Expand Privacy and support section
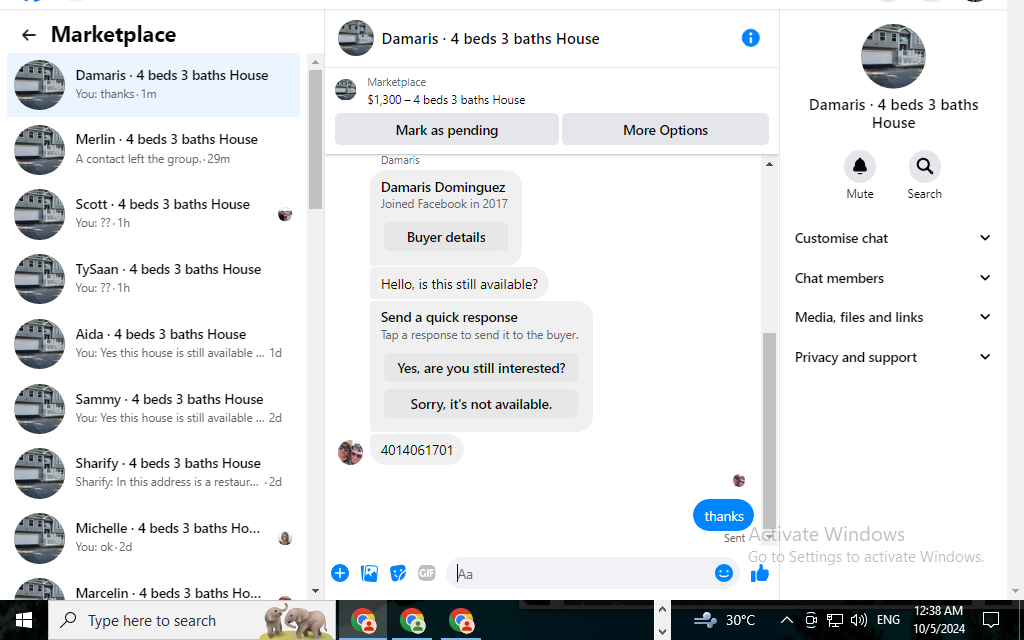Image resolution: width=1024 pixels, height=640 pixels. click(x=892, y=357)
